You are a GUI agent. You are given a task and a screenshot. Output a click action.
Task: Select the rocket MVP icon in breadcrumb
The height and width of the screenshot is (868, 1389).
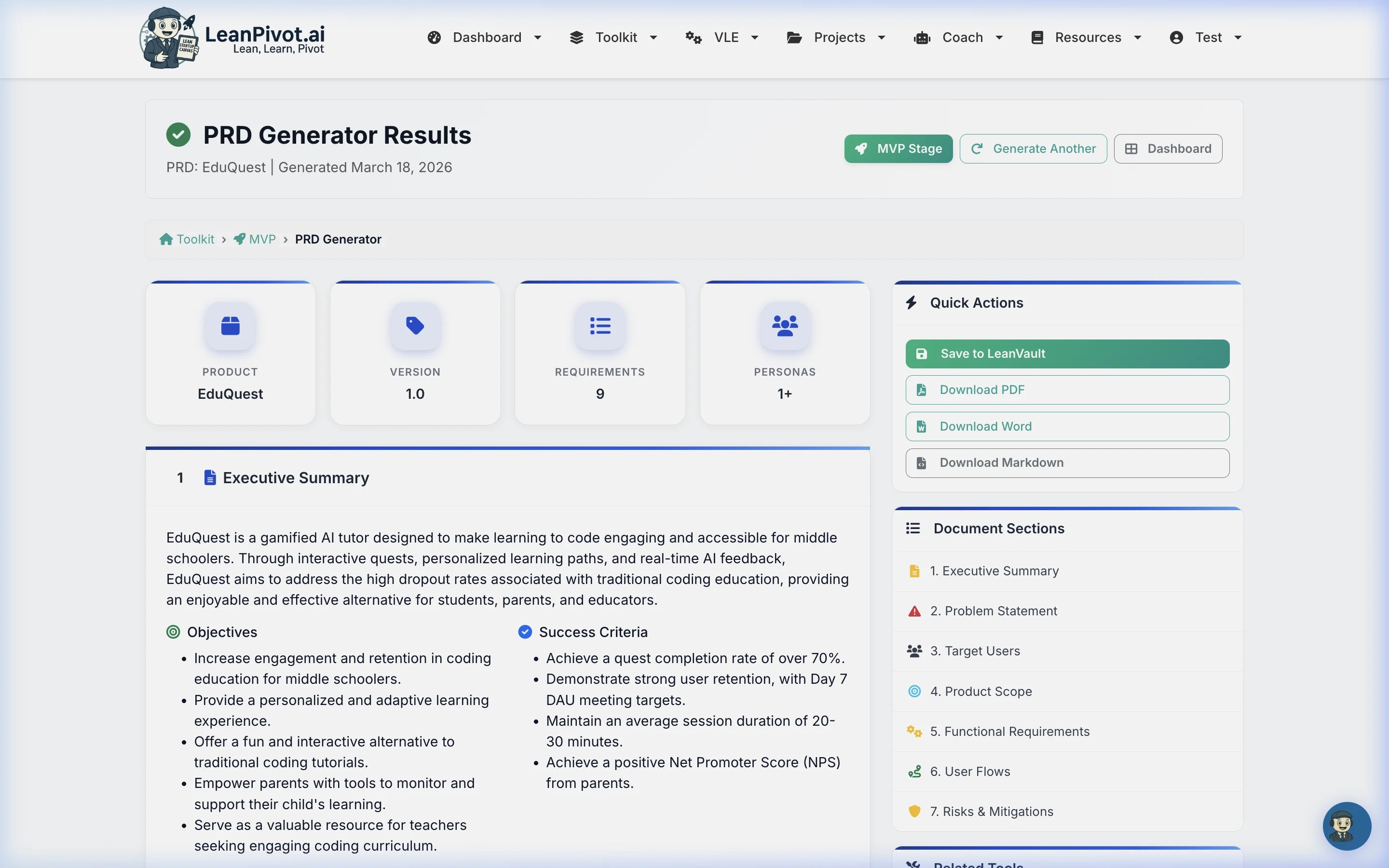pos(240,239)
